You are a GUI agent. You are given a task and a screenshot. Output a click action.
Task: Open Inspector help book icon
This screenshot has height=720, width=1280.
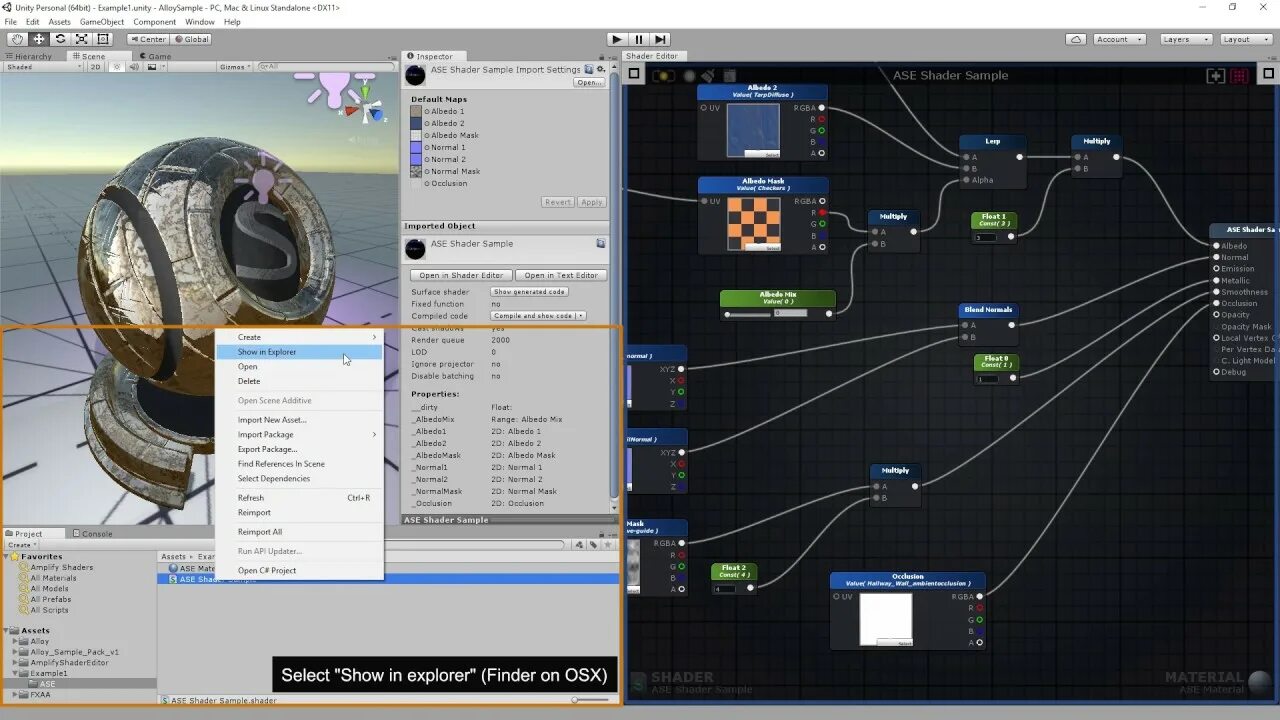pos(589,69)
